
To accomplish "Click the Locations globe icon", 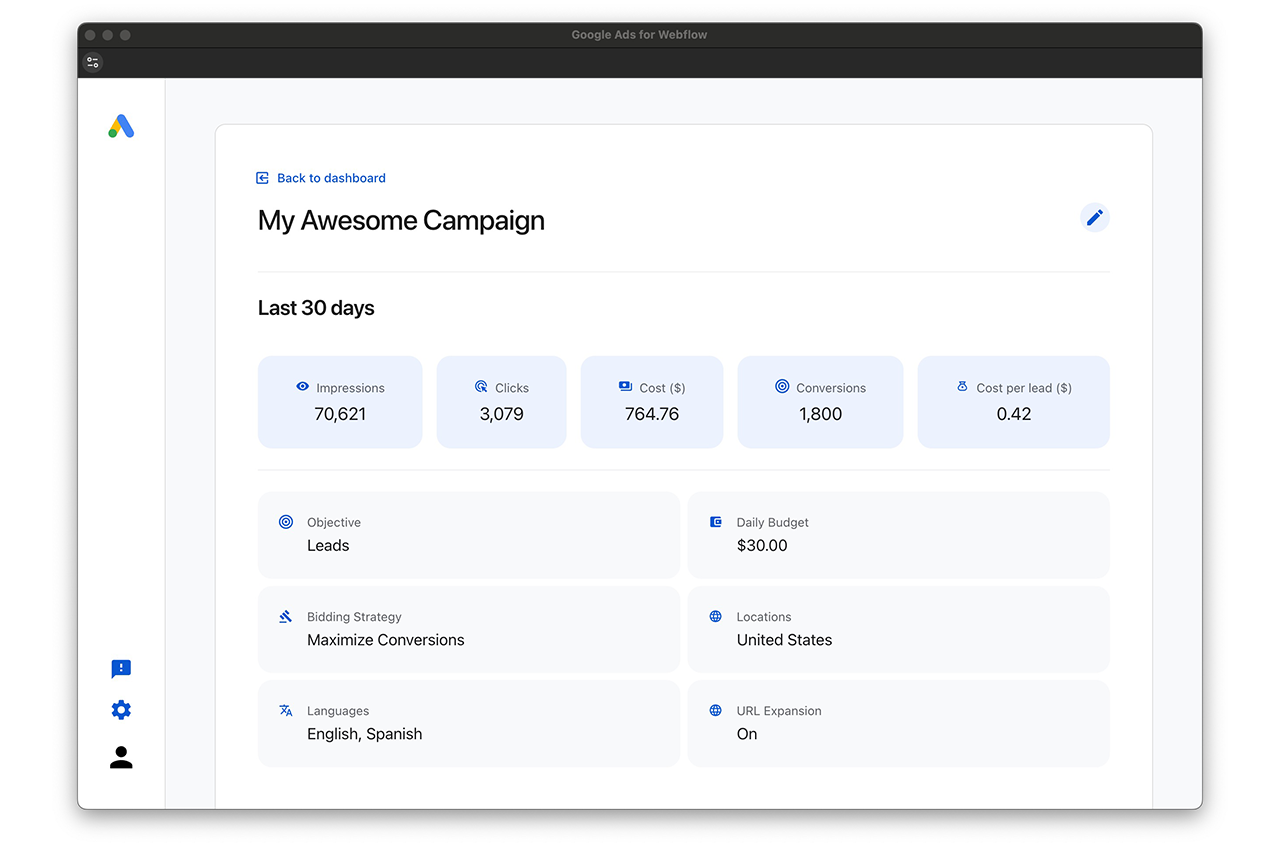I will [x=715, y=616].
